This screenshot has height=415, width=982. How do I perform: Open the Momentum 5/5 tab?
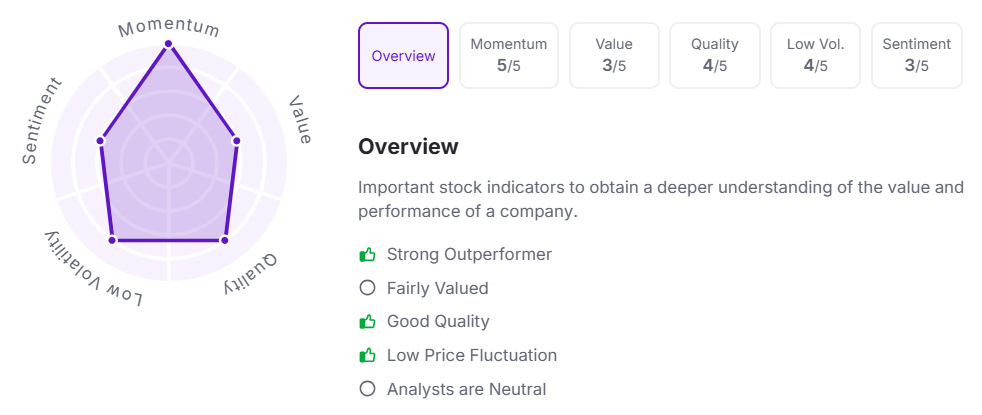click(509, 56)
